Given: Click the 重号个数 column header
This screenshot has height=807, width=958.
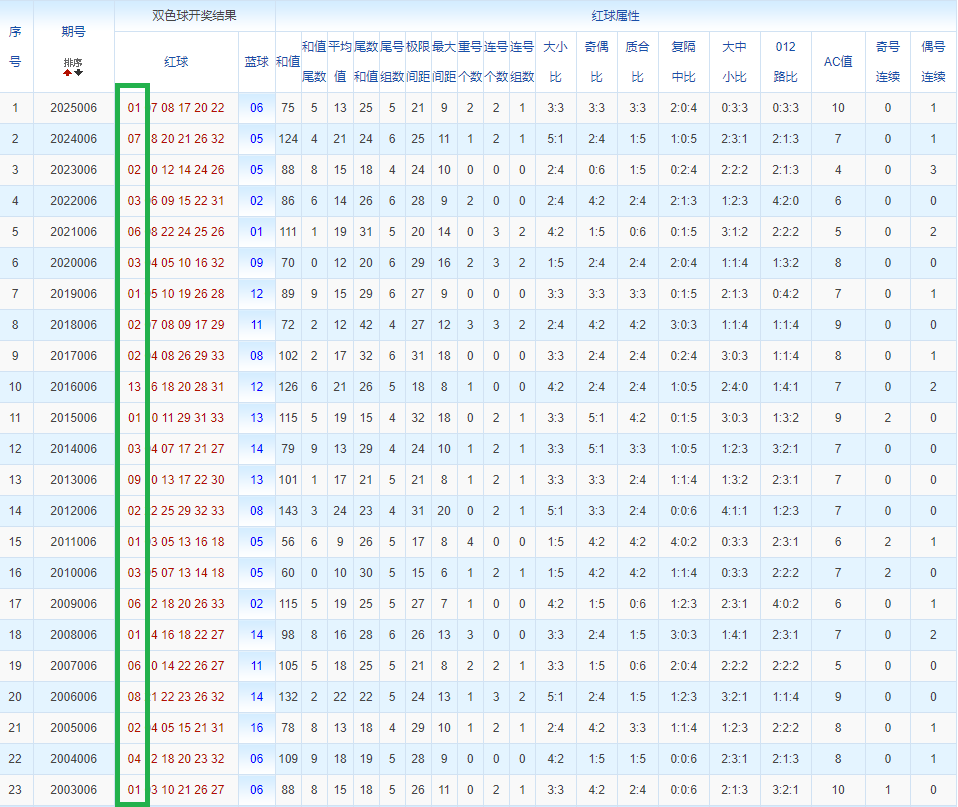Looking at the screenshot, I should click(470, 62).
